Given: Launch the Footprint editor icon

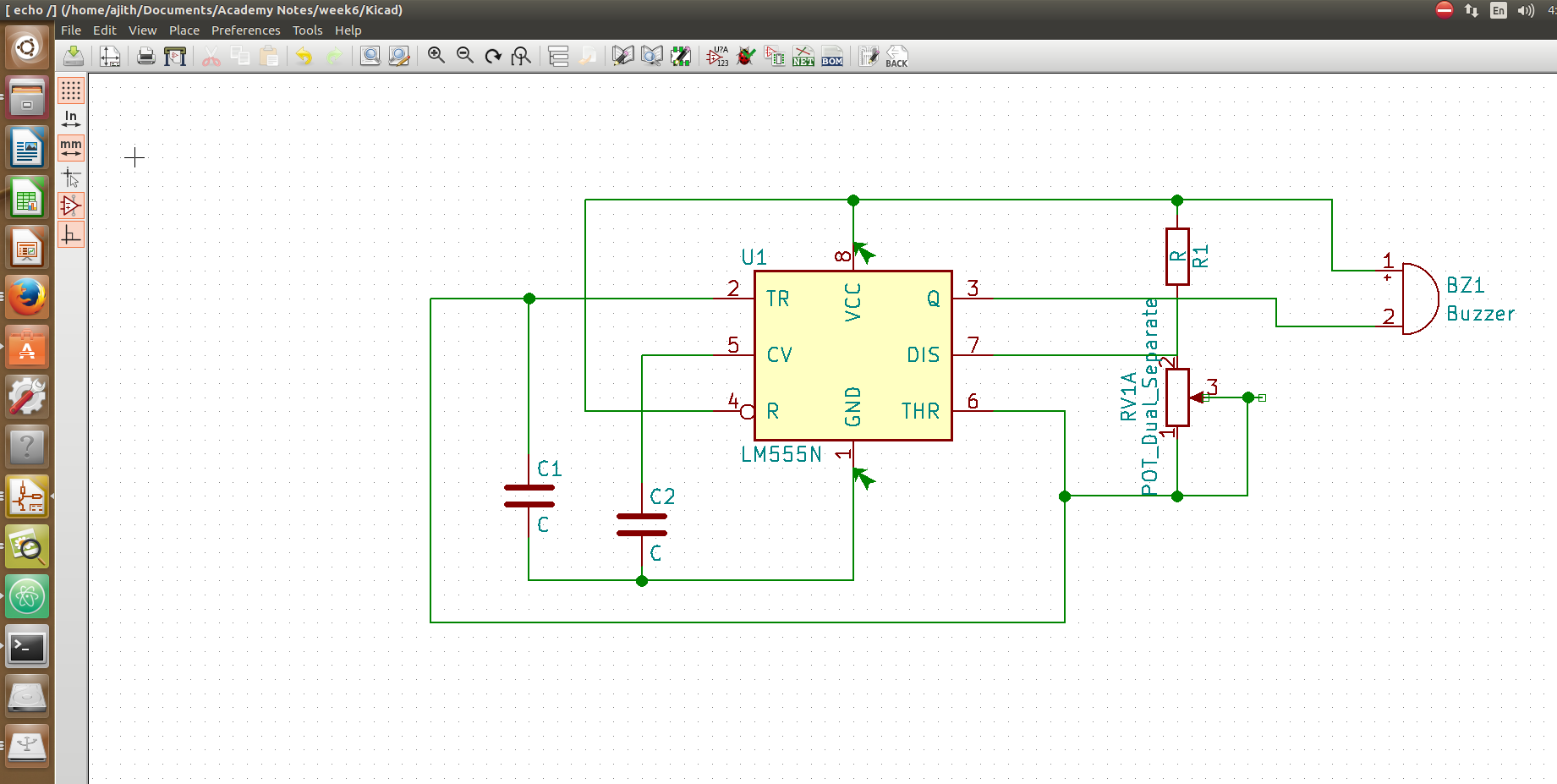Looking at the screenshot, I should click(x=681, y=56).
